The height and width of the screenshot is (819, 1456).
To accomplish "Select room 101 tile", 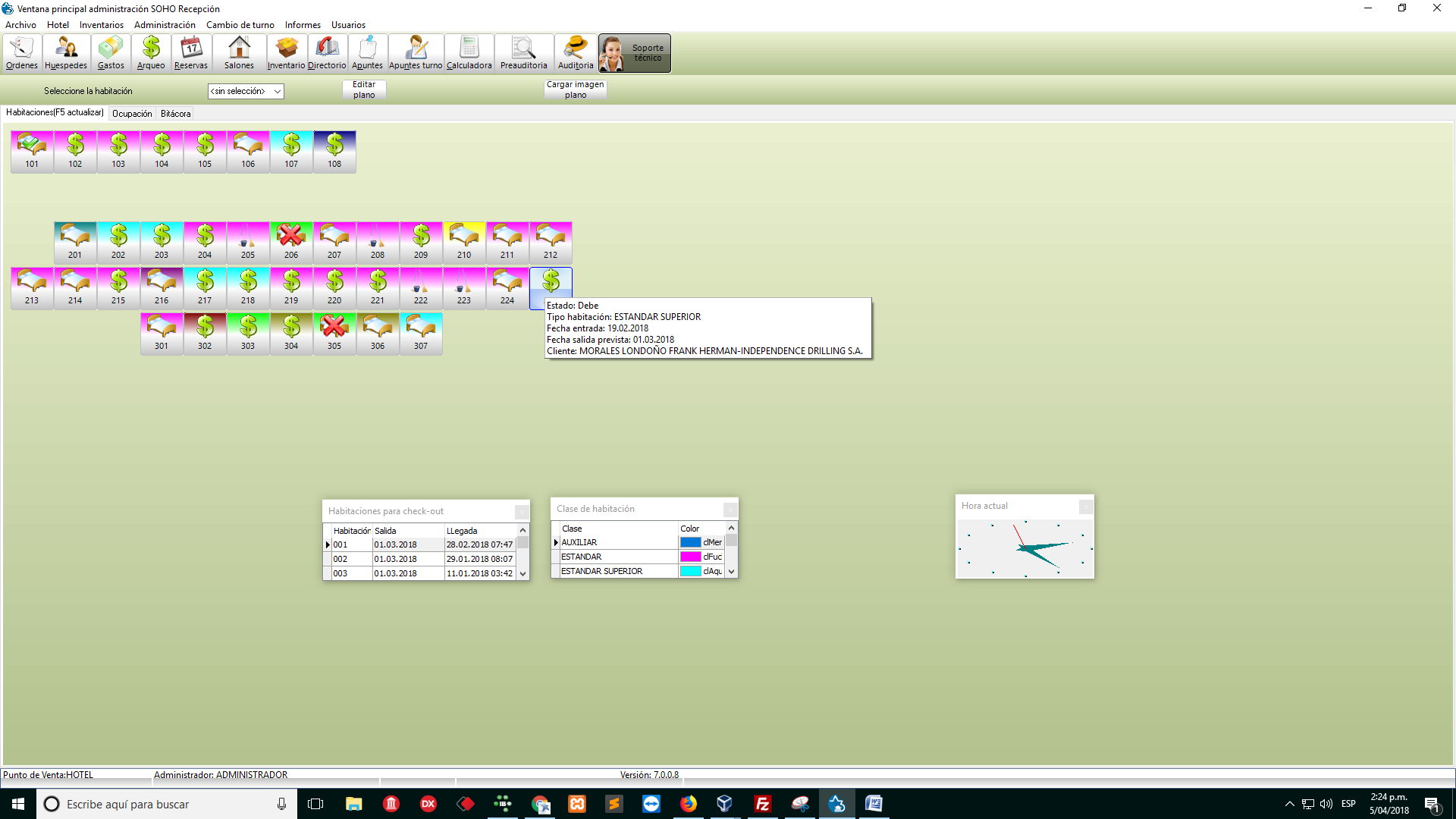I will click(32, 151).
